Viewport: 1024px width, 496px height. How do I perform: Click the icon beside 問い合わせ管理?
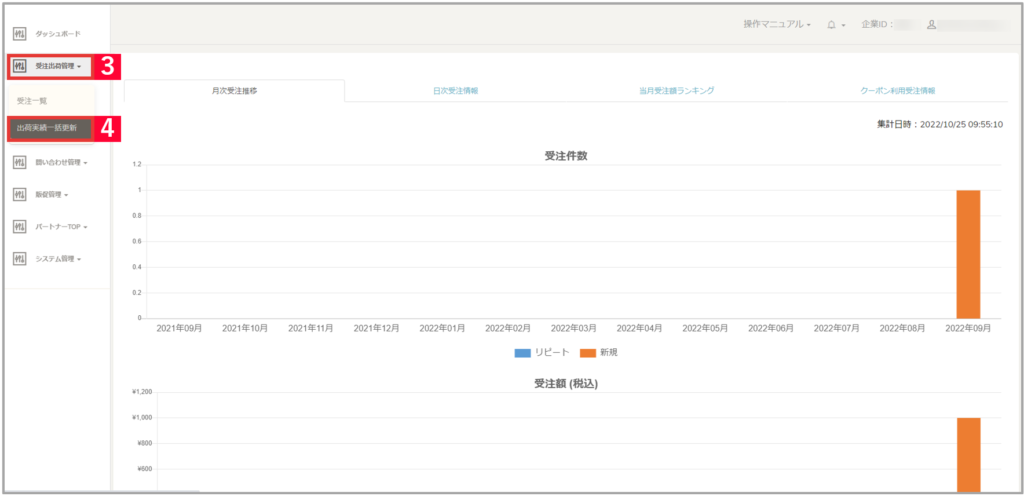pyautogui.click(x=19, y=163)
